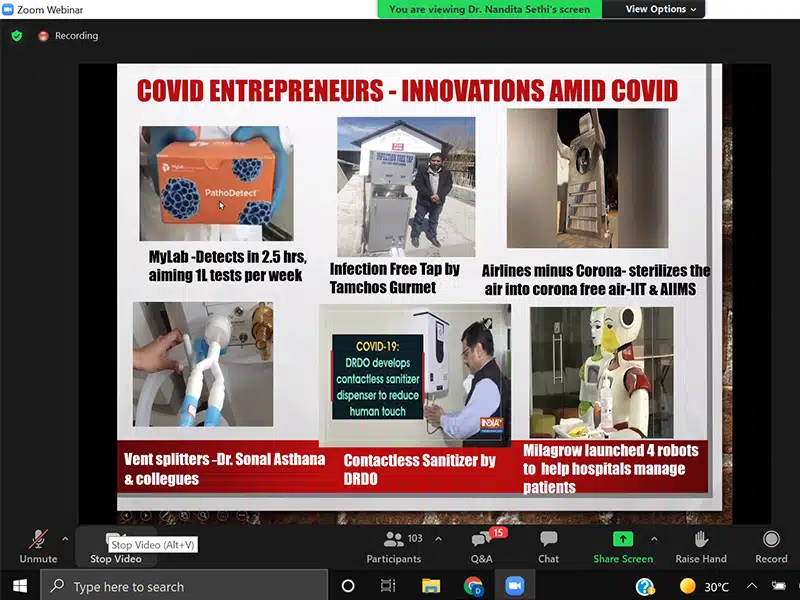The image size is (800, 600).
Task: Open Chrome from the taskbar
Action: [x=473, y=586]
